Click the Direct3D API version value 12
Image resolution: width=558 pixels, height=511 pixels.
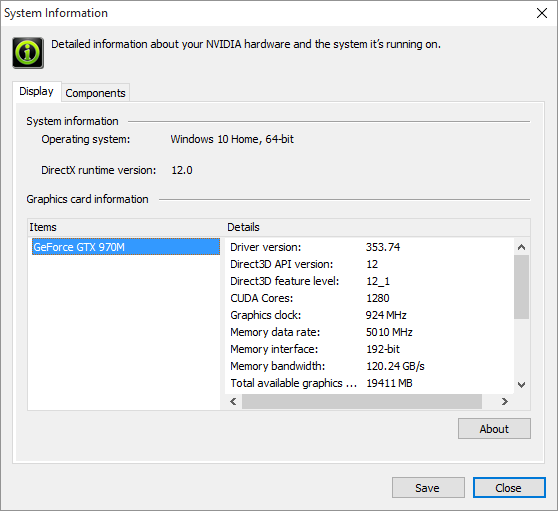(x=372, y=264)
